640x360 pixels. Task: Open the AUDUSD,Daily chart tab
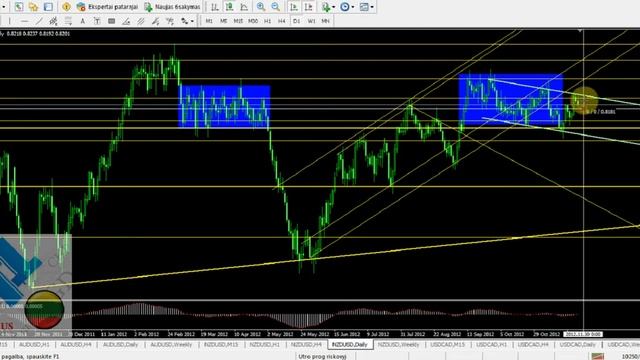(120, 344)
